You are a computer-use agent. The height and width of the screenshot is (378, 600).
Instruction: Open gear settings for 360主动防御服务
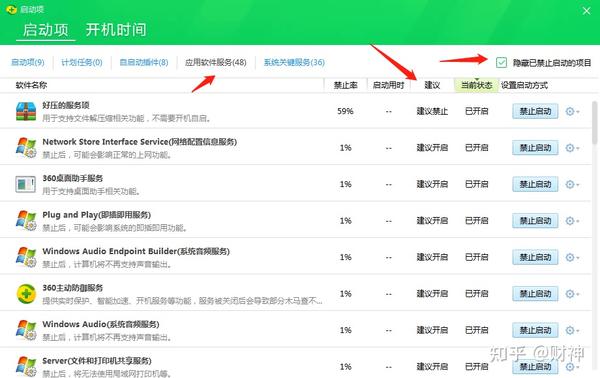pos(572,294)
